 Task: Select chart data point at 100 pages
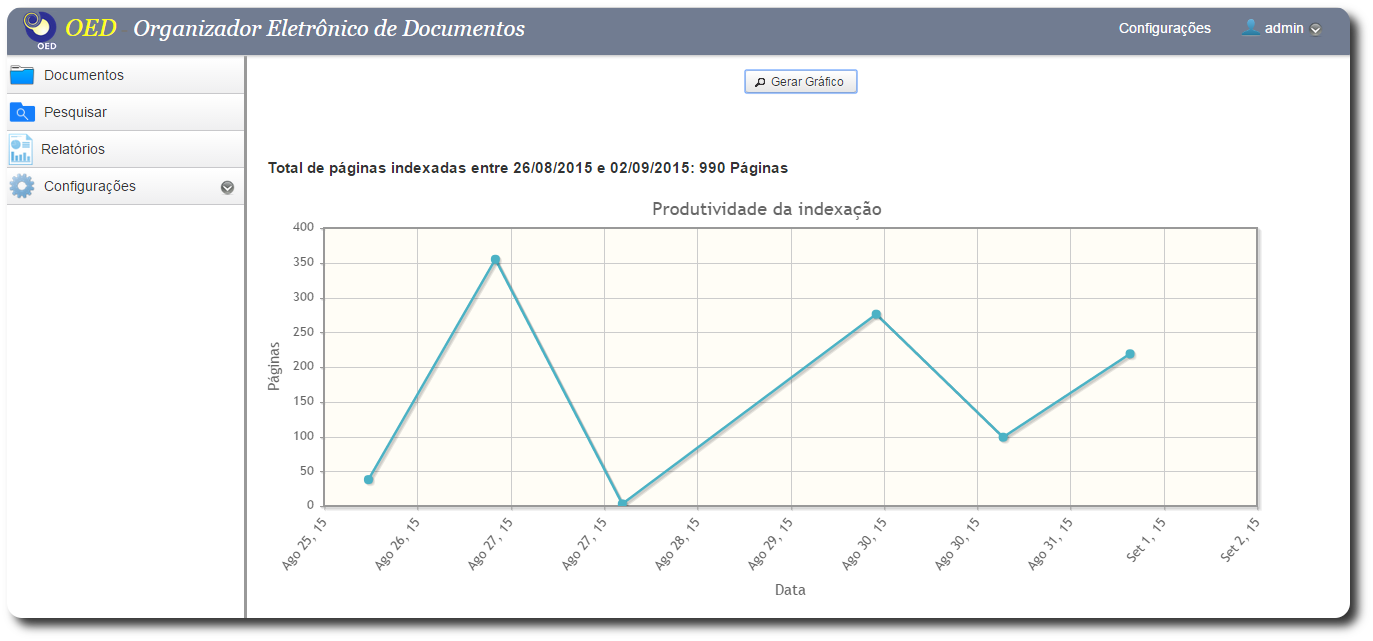[x=1003, y=437]
